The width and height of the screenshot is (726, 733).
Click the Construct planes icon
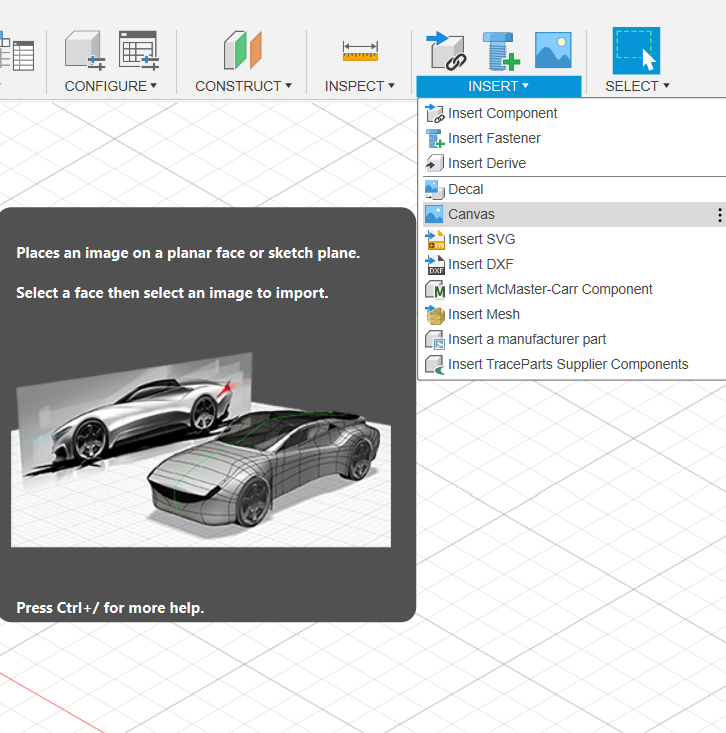tap(243, 50)
